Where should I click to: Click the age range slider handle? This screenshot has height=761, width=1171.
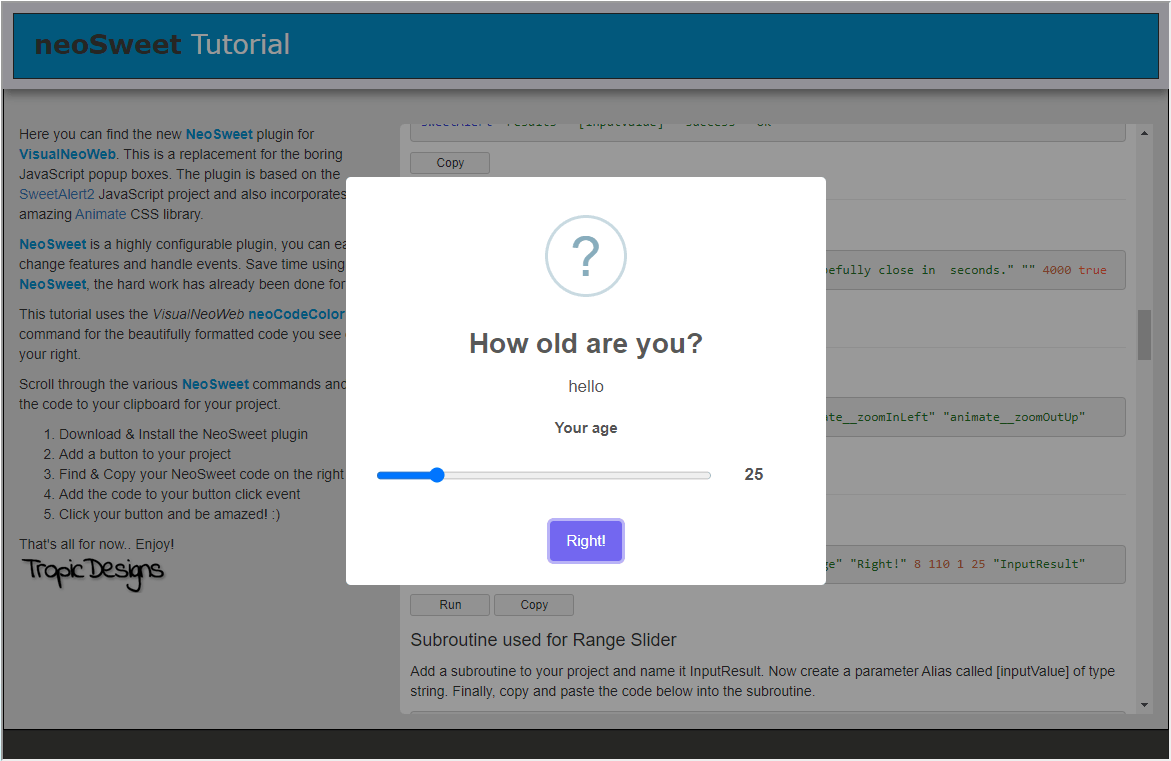coord(438,475)
